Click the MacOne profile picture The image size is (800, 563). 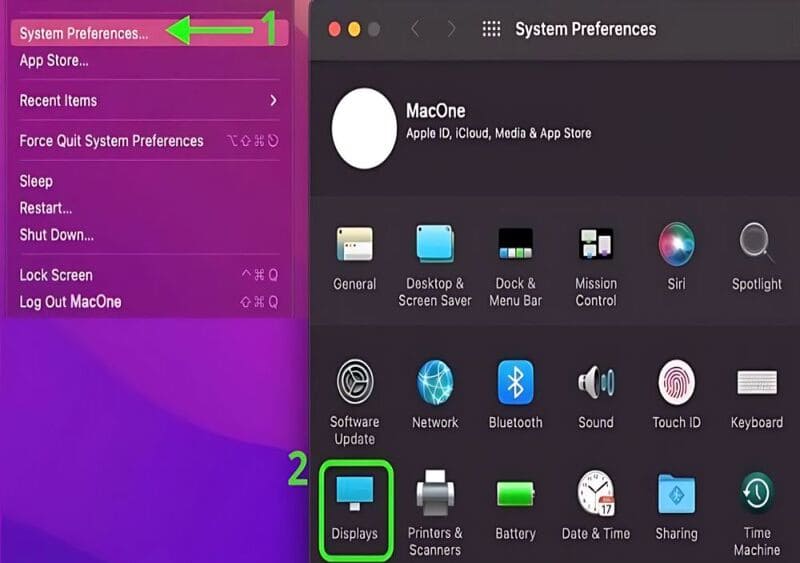pos(364,128)
